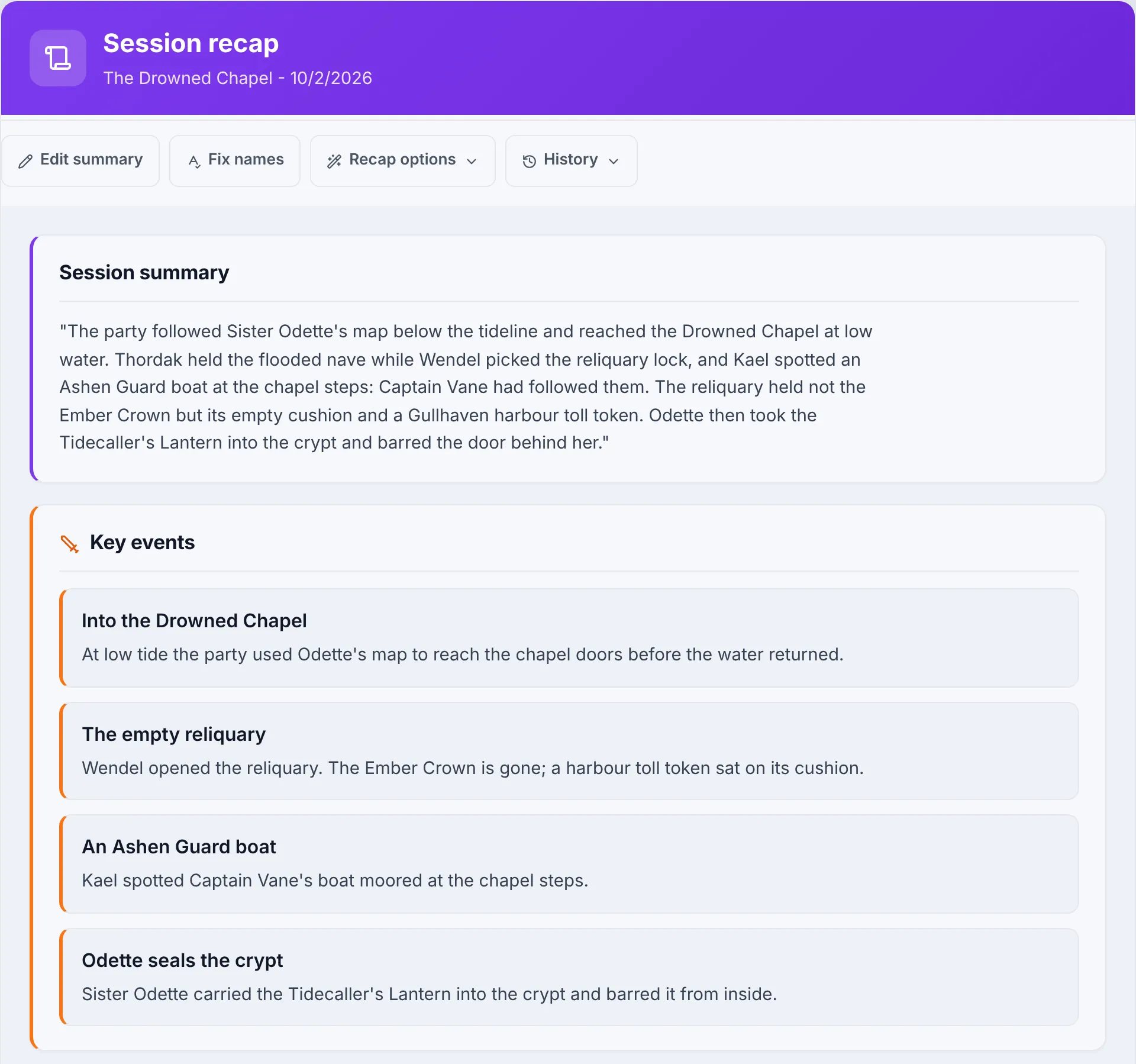Select 'An Ashen Guard boat' event title
The image size is (1136, 1064).
point(179,847)
